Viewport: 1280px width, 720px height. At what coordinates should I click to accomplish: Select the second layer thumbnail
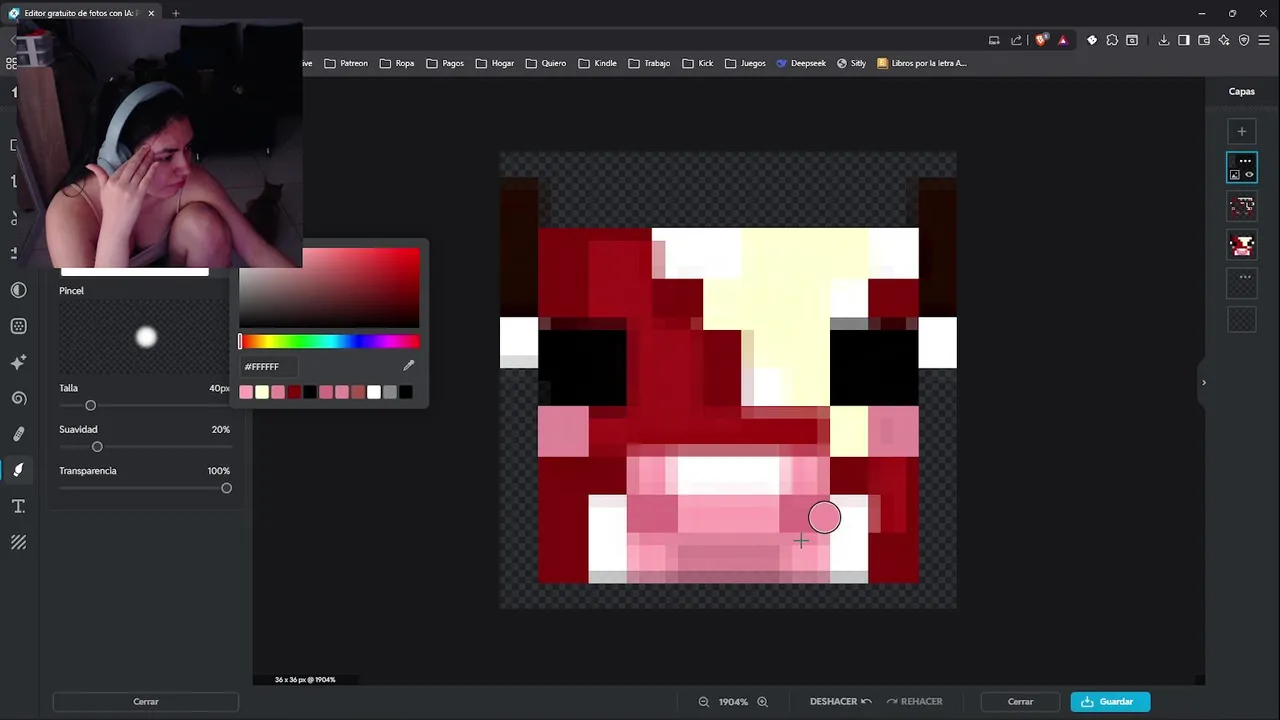[1242, 206]
